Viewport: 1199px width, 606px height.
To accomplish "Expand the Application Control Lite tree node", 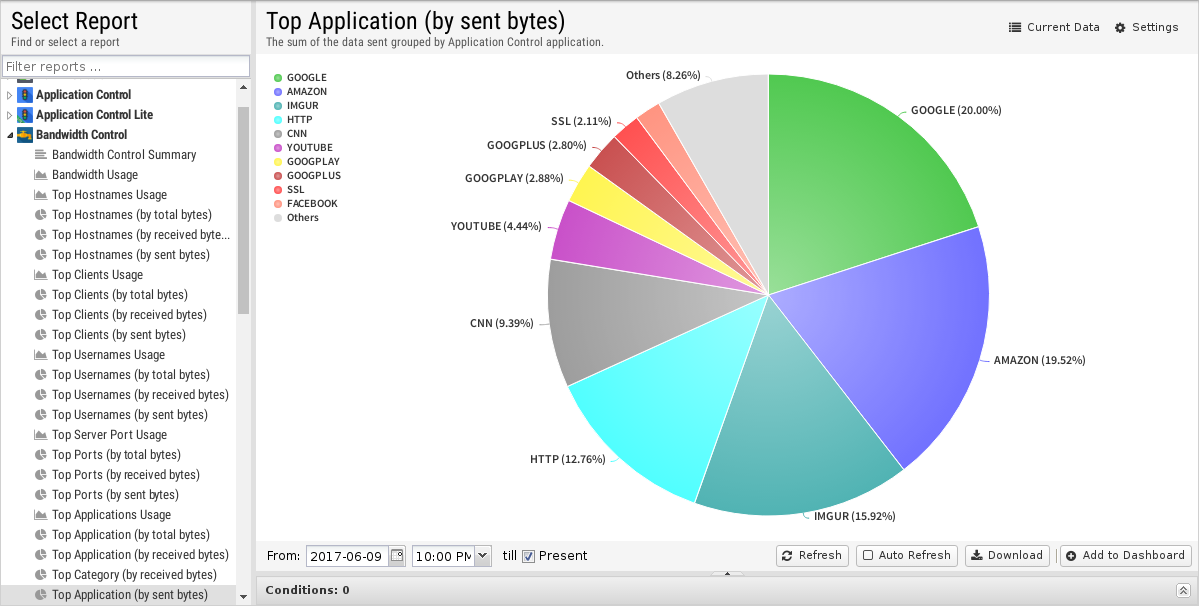I will pyautogui.click(x=9, y=115).
